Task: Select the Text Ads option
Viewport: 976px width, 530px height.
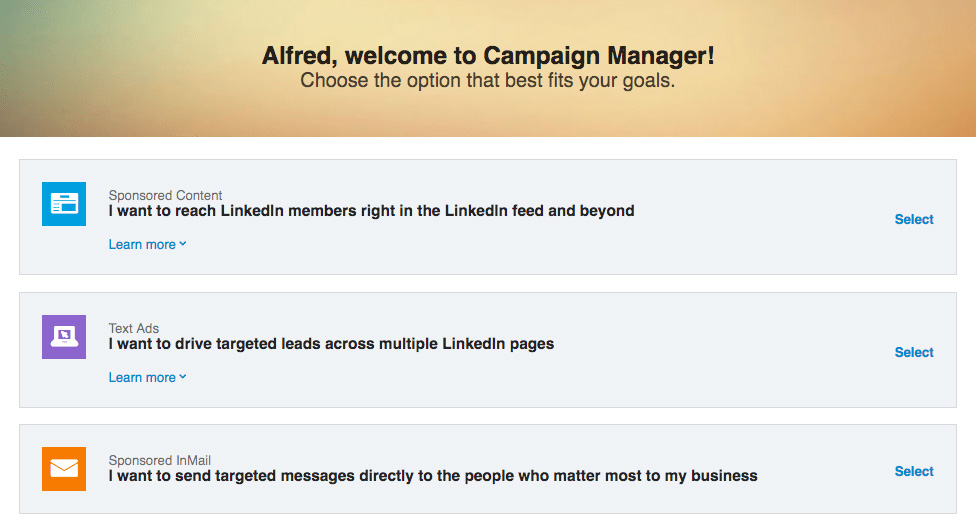Action: click(x=913, y=352)
